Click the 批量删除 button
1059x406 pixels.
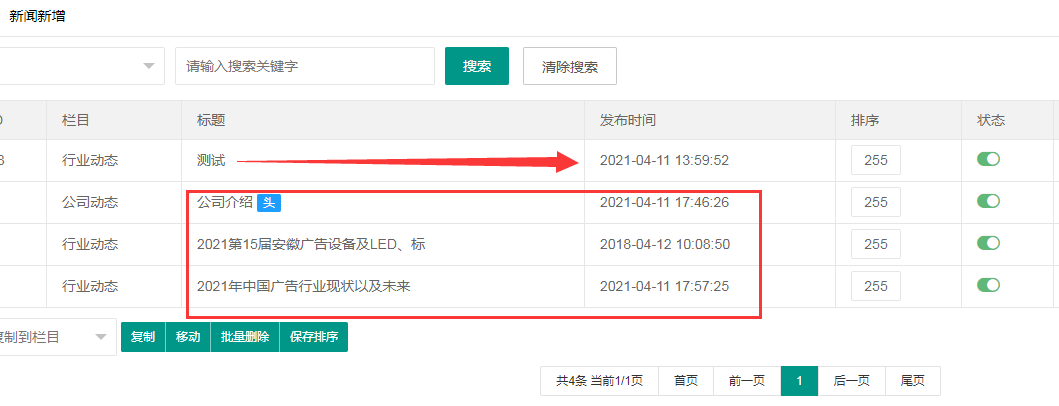[x=245, y=336]
